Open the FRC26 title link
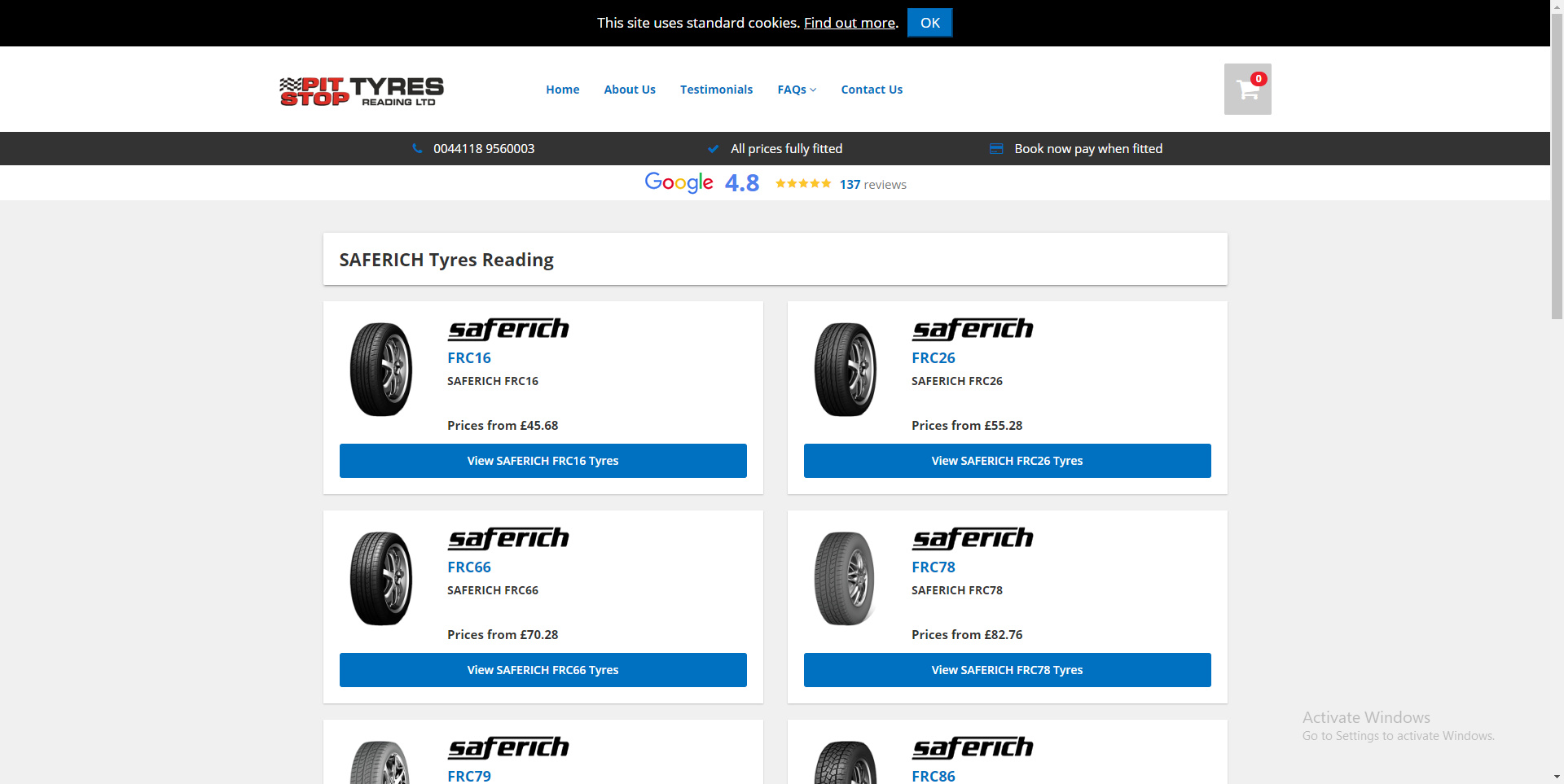1564x784 pixels. (934, 357)
